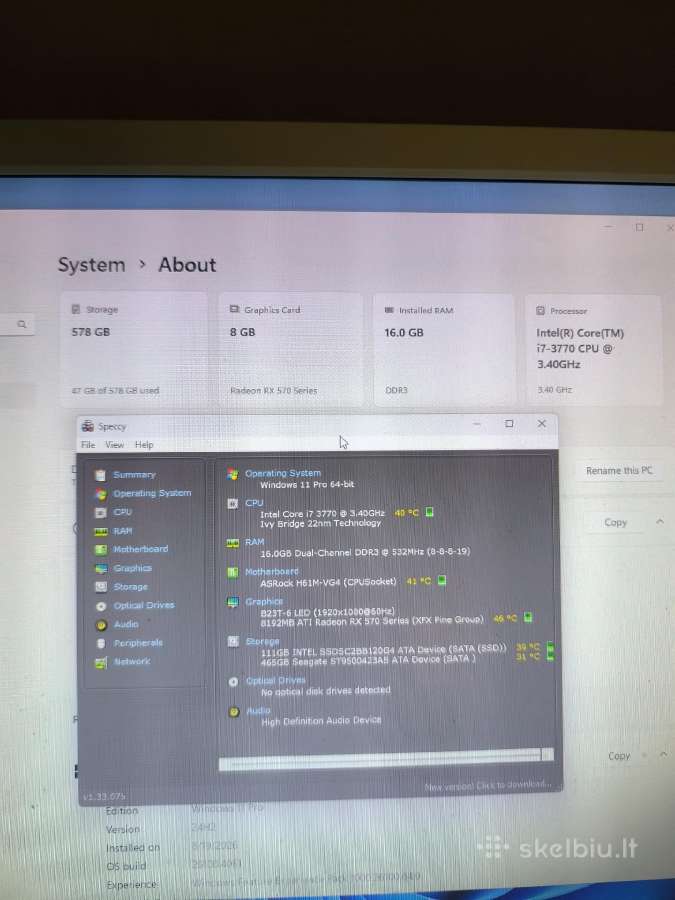Image resolution: width=675 pixels, height=900 pixels.
Task: Click the RAM icon in summary pane
Action: pyautogui.click(x=232, y=543)
